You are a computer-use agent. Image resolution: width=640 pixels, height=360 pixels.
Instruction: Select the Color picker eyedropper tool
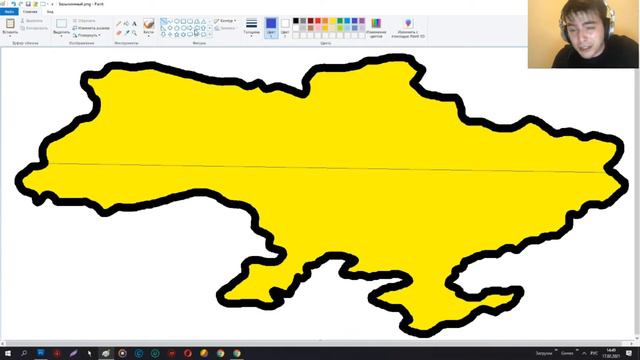127,33
